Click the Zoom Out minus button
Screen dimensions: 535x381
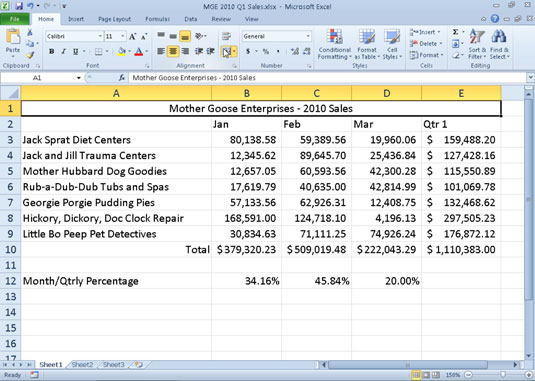point(468,375)
